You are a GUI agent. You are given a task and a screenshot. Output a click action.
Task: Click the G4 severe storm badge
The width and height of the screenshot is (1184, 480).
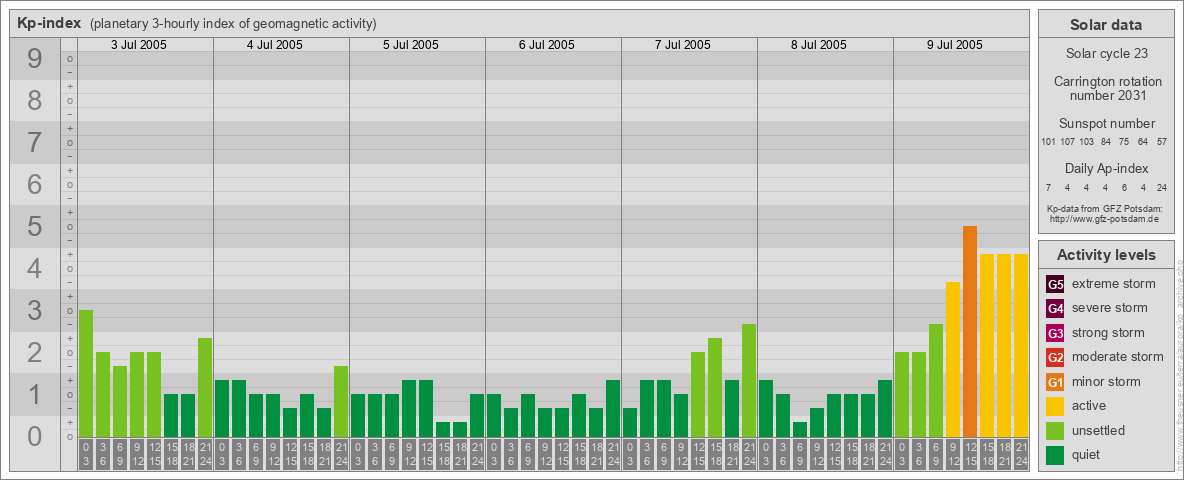[1055, 309]
